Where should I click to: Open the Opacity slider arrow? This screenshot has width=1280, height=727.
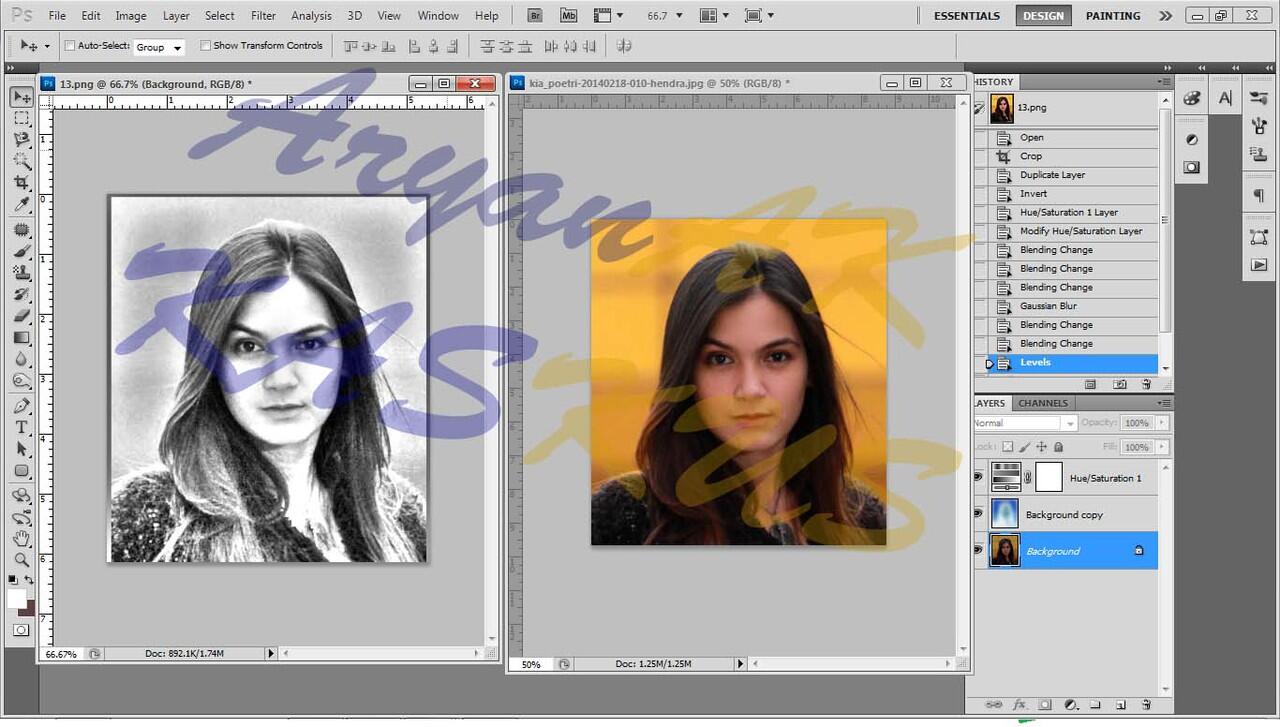coord(1162,423)
